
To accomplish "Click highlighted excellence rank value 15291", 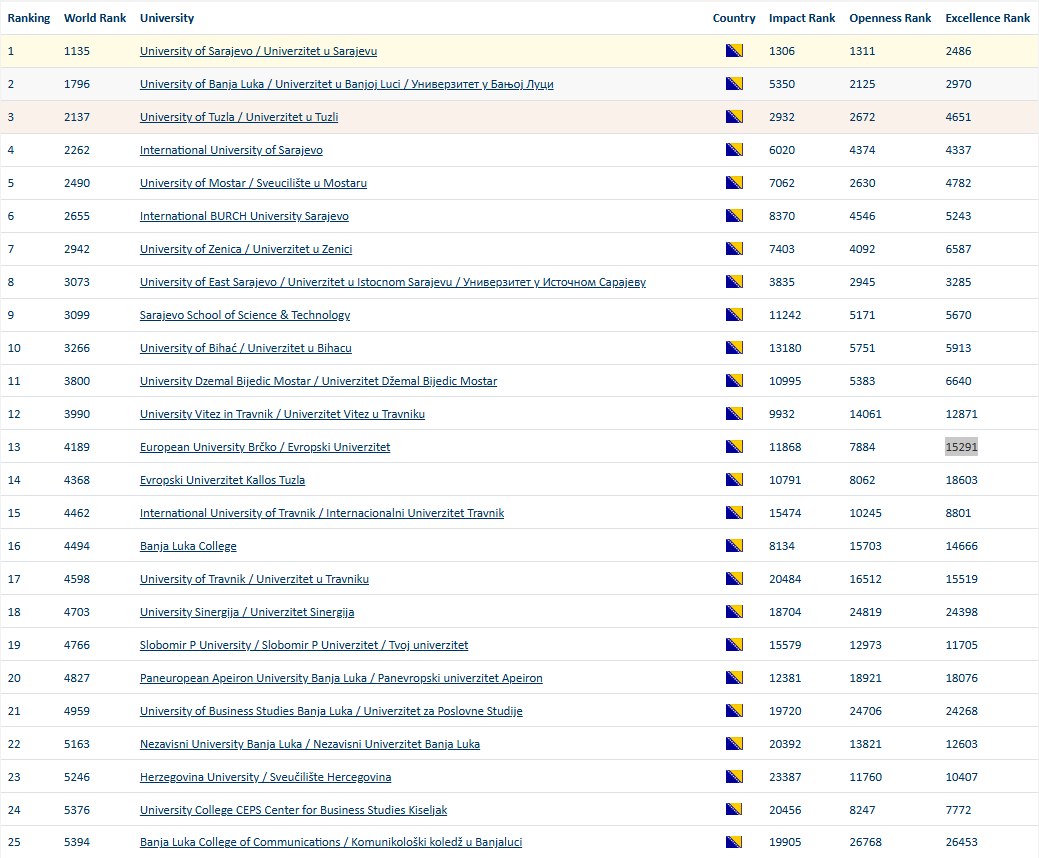I will pyautogui.click(x=961, y=447).
